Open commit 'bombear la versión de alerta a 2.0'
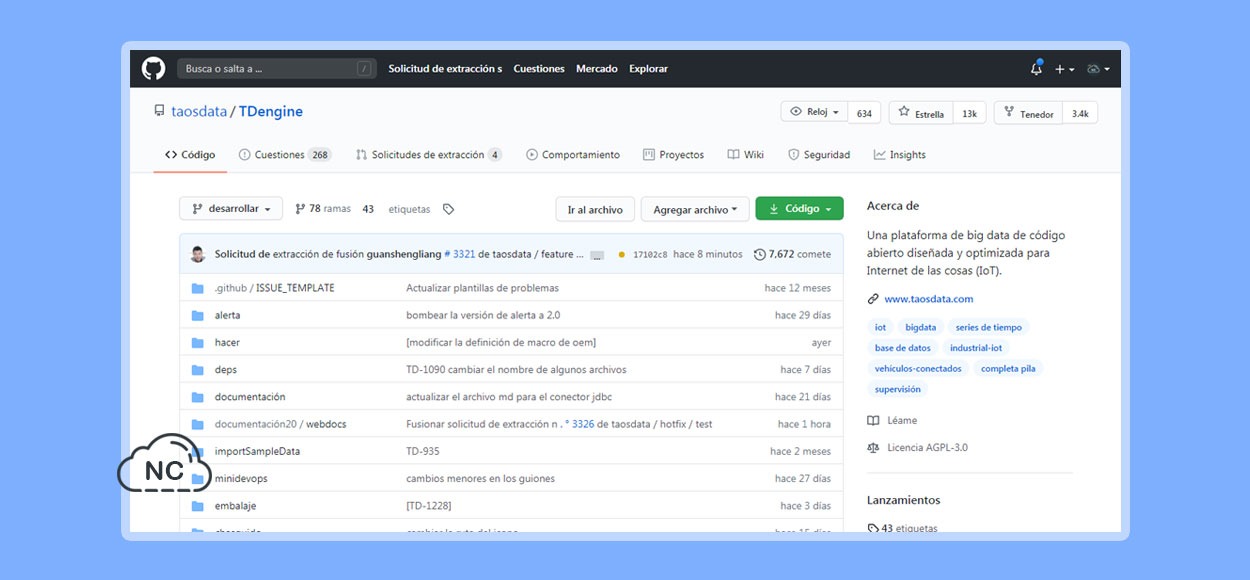 pos(483,315)
